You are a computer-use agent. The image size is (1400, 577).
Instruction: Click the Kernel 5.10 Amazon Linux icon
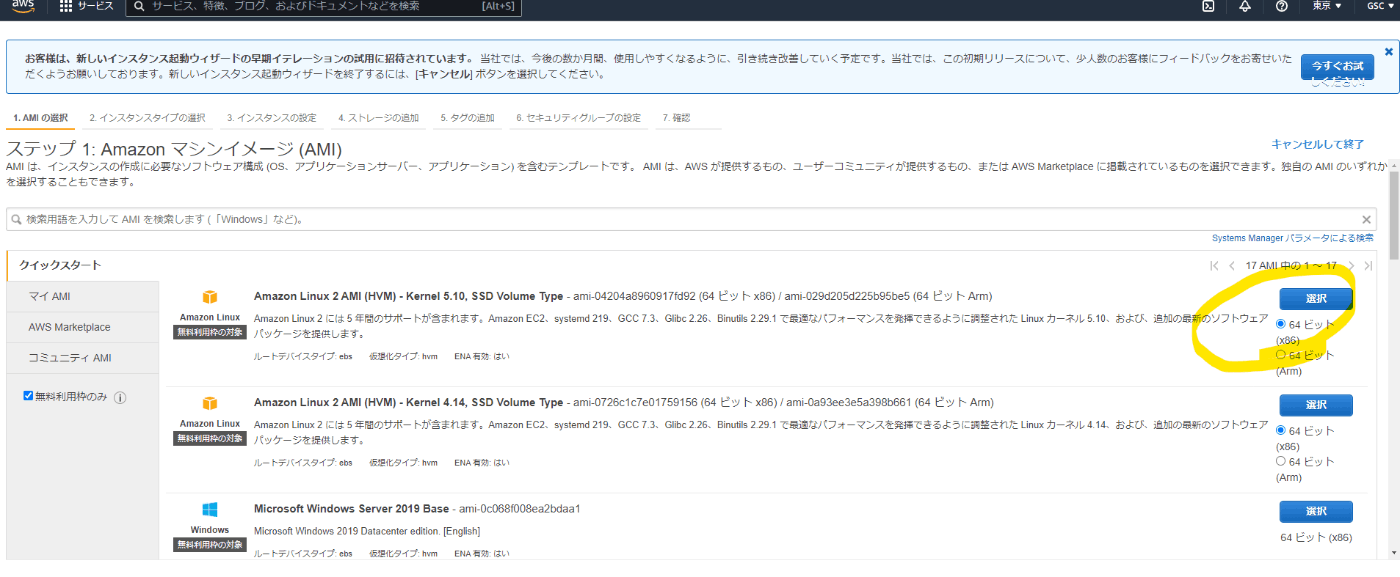pyautogui.click(x=210, y=297)
